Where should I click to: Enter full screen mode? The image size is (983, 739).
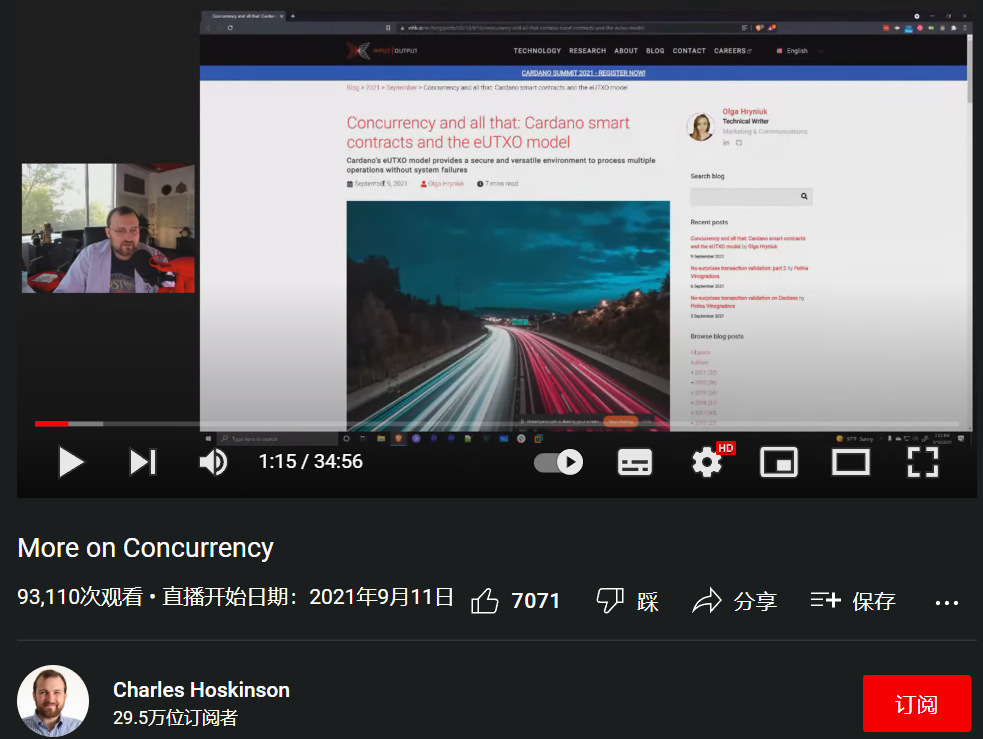click(923, 463)
